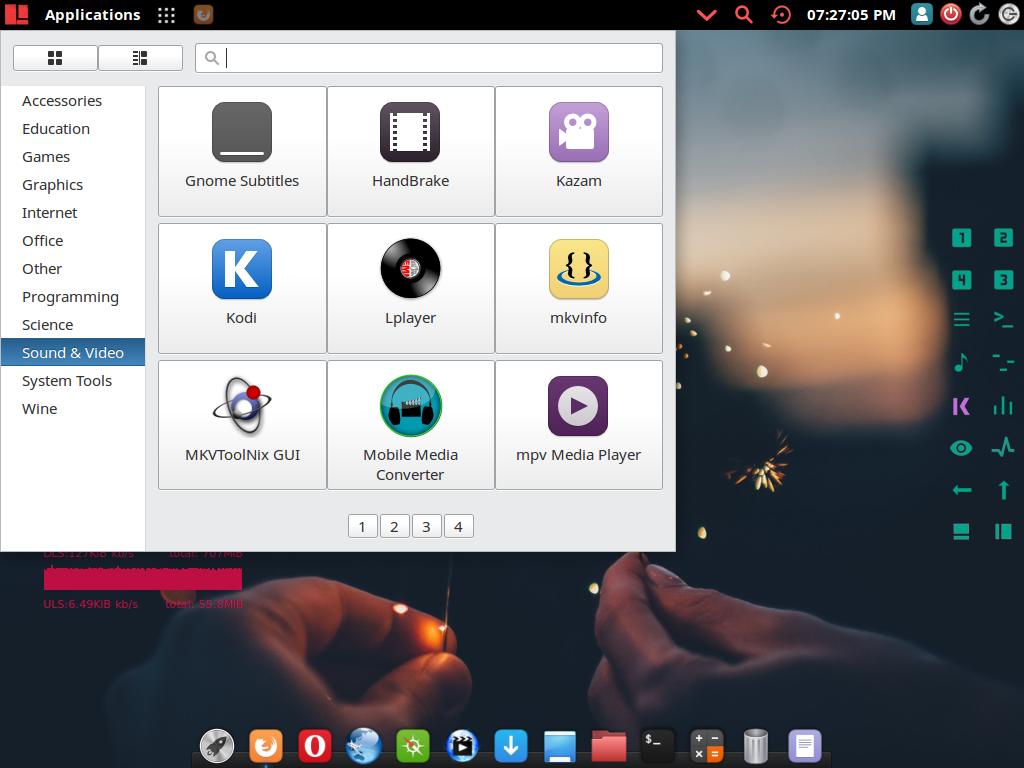Launch MKVToolNix GUI
Viewport: 1024px width, 768px height.
[x=242, y=424]
